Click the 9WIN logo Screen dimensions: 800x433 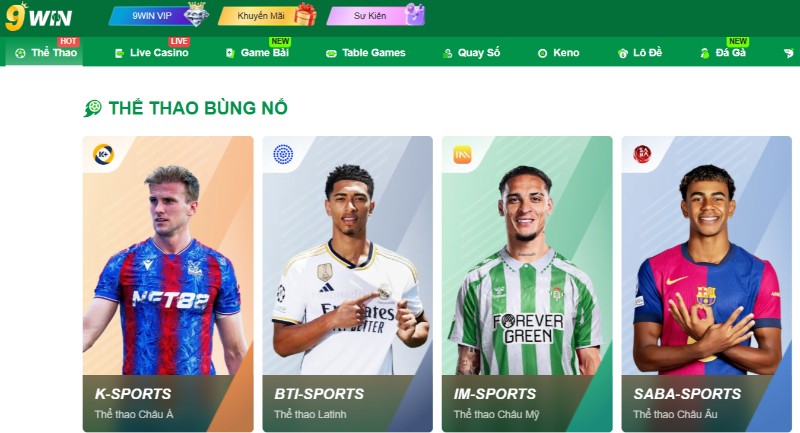tap(39, 17)
